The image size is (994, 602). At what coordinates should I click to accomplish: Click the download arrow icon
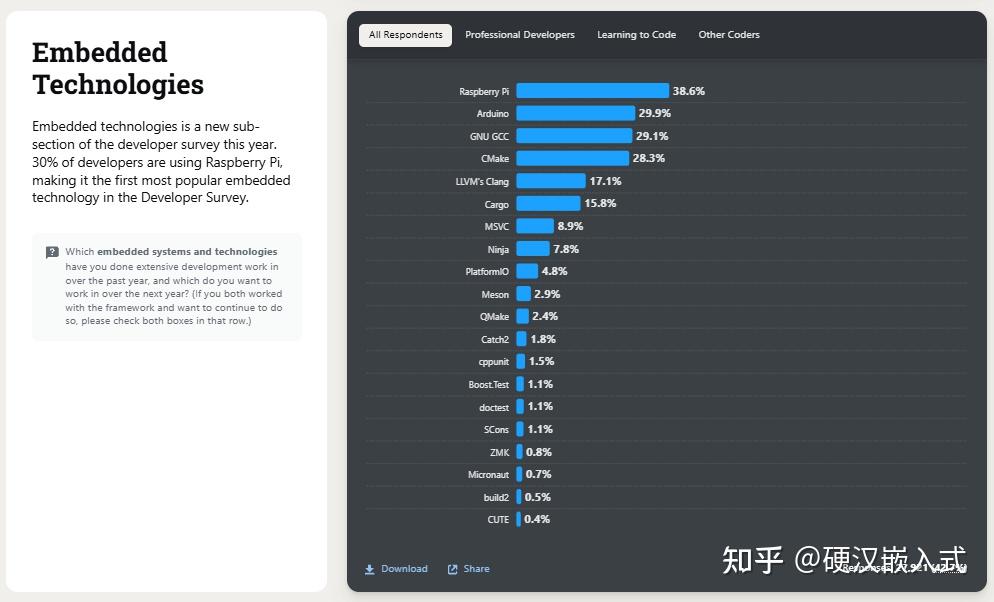tap(369, 569)
